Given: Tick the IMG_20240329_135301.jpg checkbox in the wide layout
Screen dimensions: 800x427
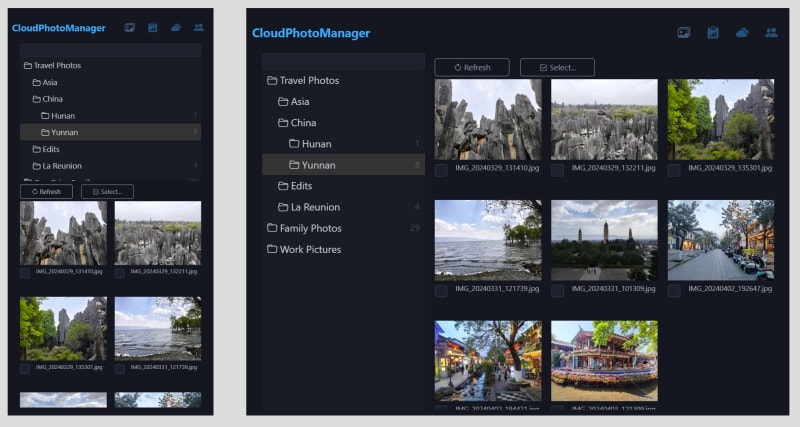Looking at the screenshot, I should point(674,170).
